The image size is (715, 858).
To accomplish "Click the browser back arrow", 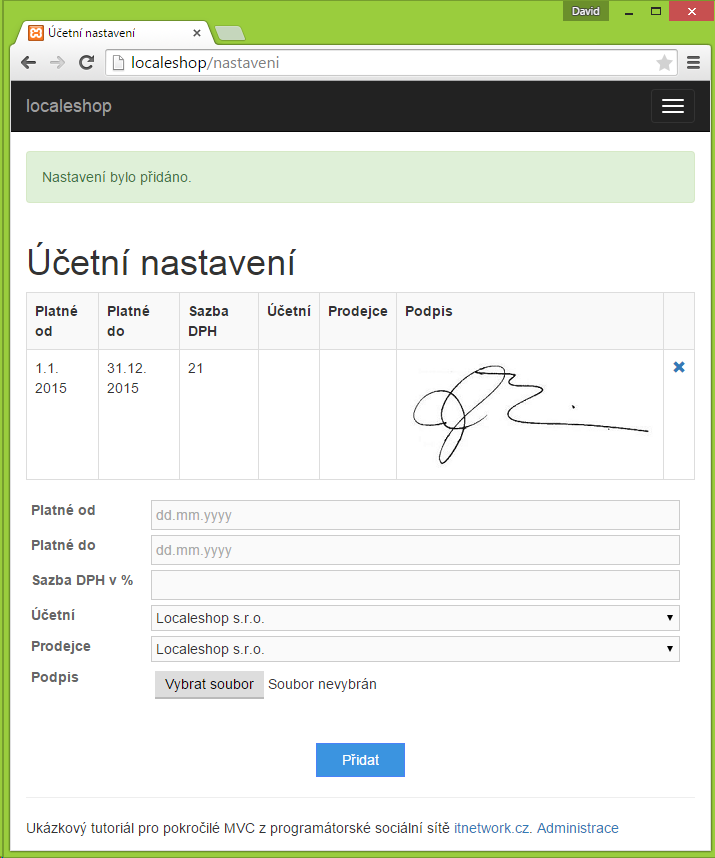I will pos(29,63).
